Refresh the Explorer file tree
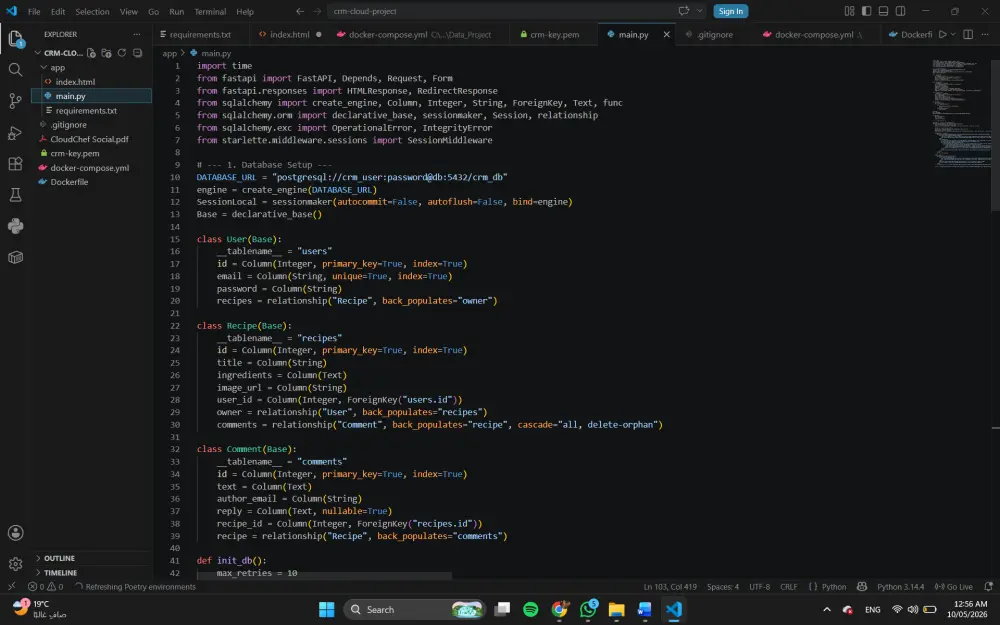 coord(122,53)
